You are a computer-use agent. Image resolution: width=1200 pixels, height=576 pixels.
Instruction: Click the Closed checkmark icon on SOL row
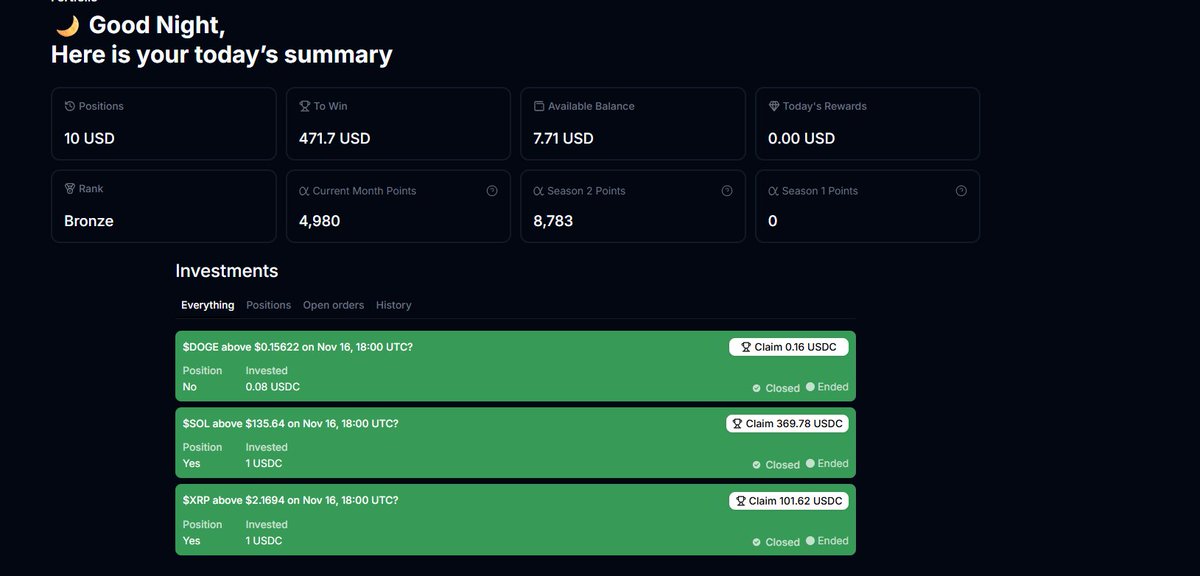pyautogui.click(x=757, y=465)
